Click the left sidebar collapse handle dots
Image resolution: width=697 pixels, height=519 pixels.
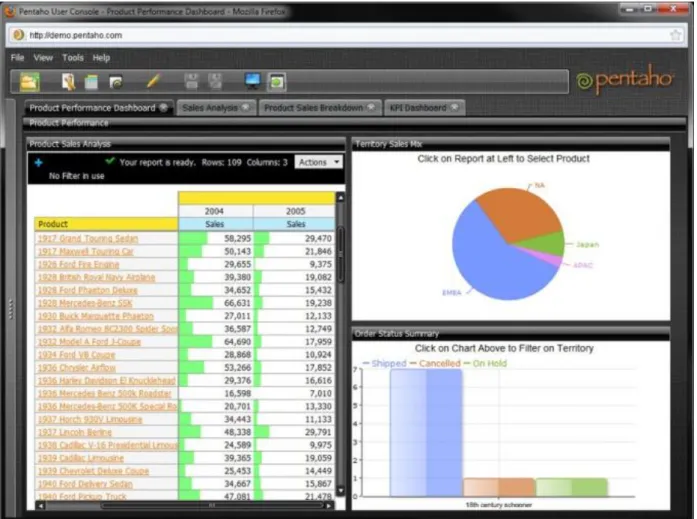point(11,309)
